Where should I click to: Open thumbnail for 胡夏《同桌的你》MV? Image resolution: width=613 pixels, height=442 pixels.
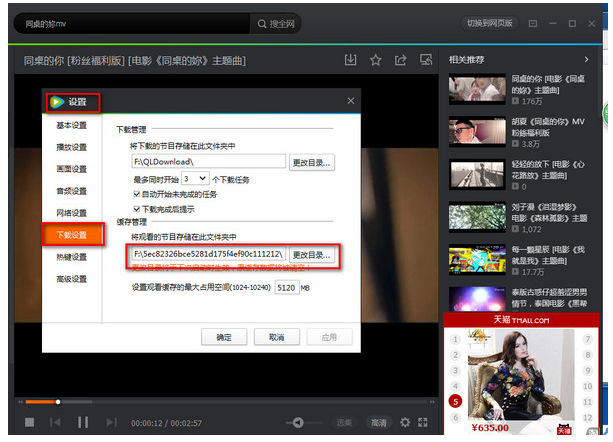click(477, 132)
